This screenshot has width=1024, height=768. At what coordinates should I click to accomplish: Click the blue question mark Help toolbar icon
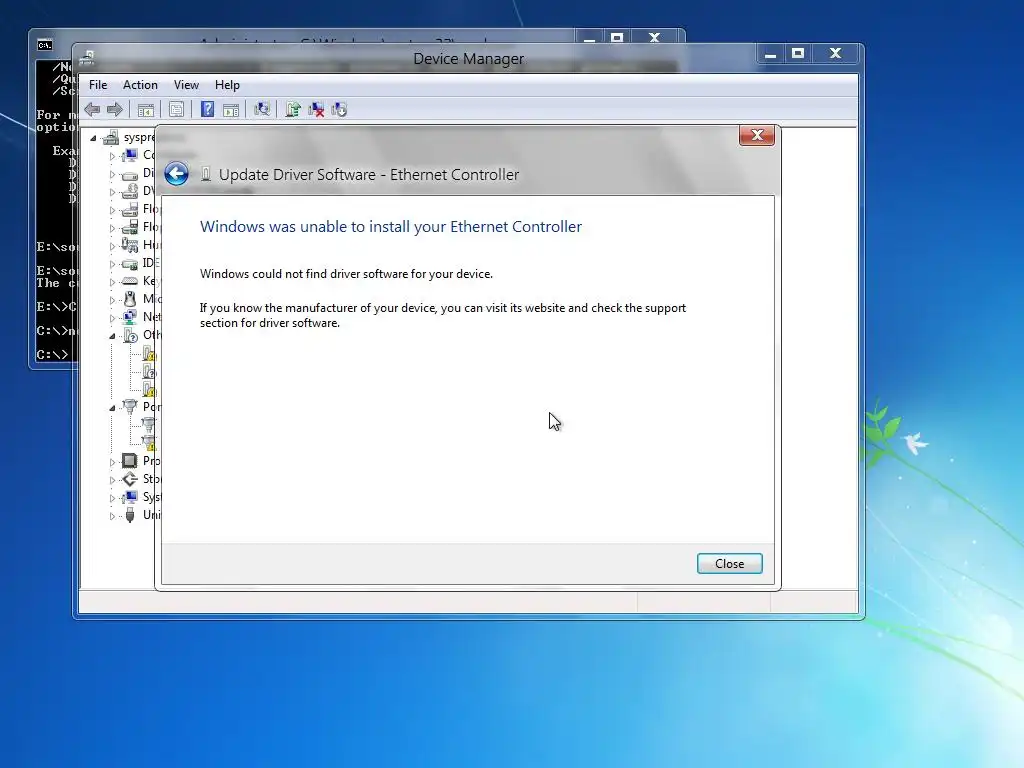207,110
